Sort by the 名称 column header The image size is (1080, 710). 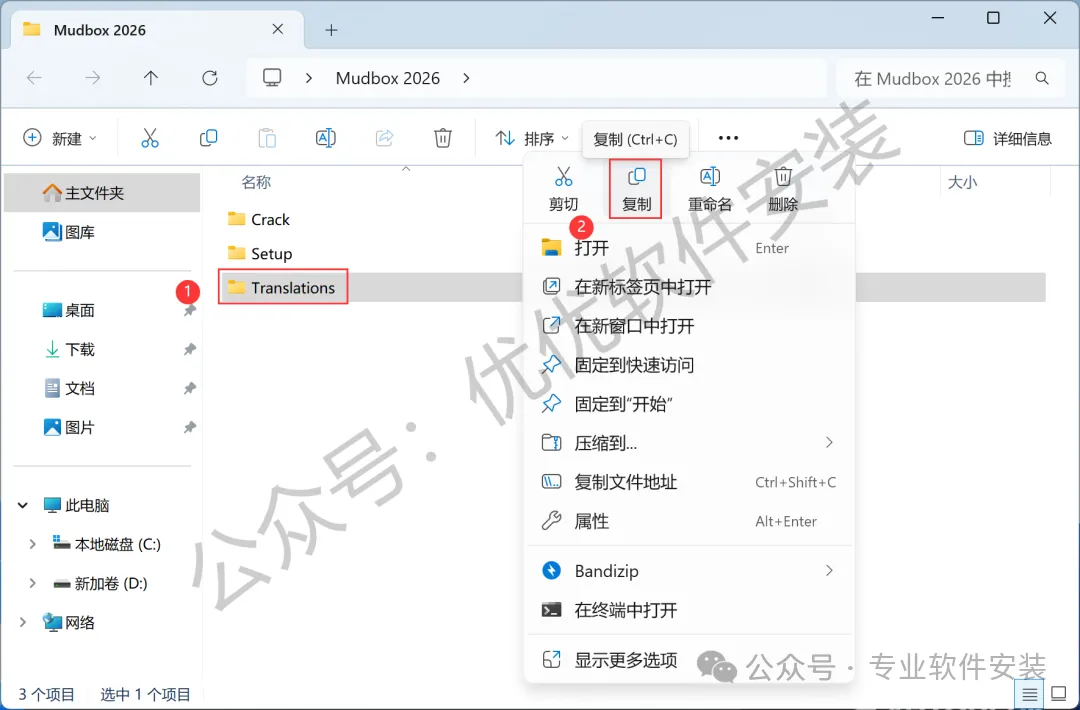[256, 182]
